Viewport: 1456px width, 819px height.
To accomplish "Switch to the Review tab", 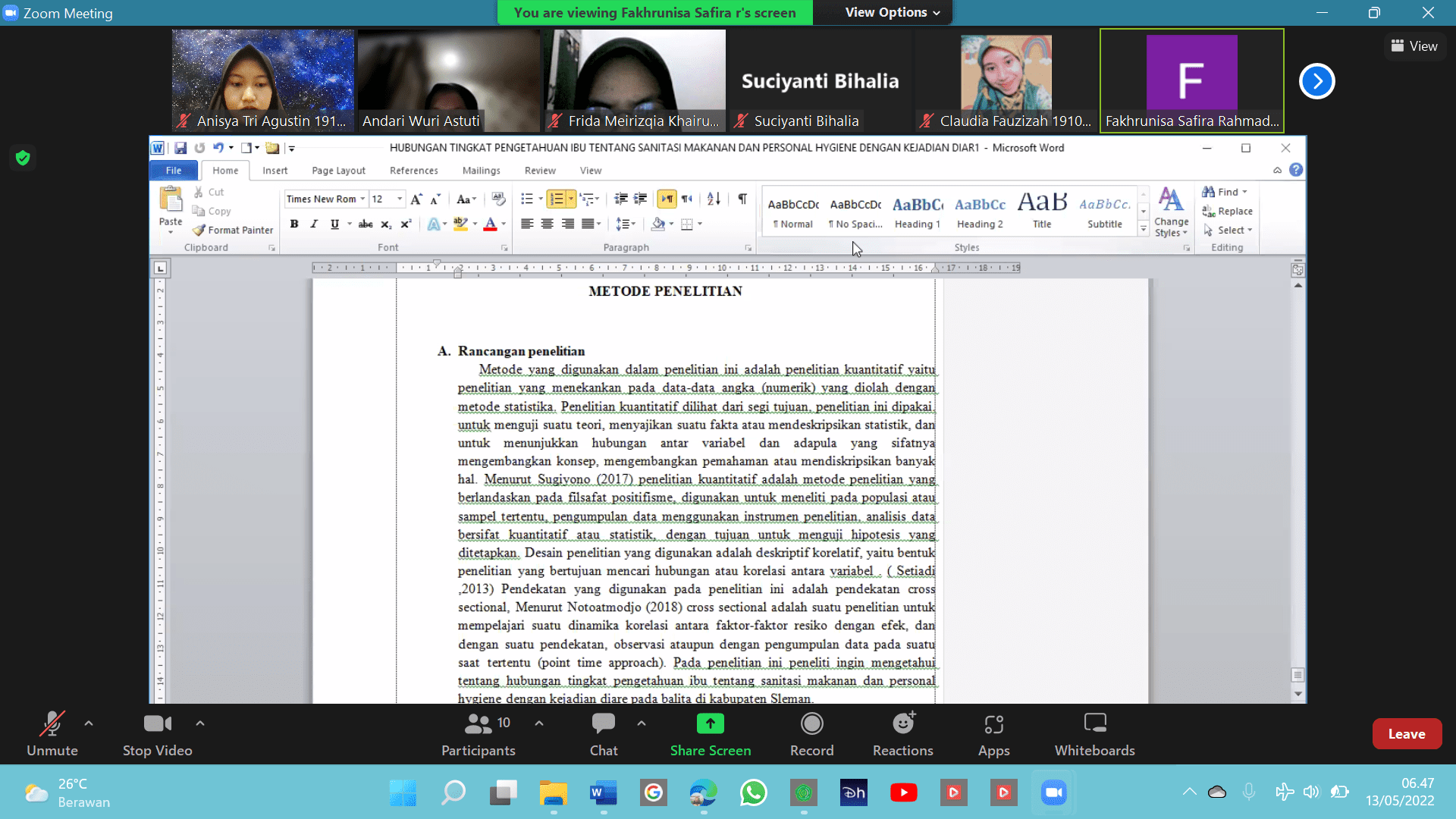I will tap(540, 170).
